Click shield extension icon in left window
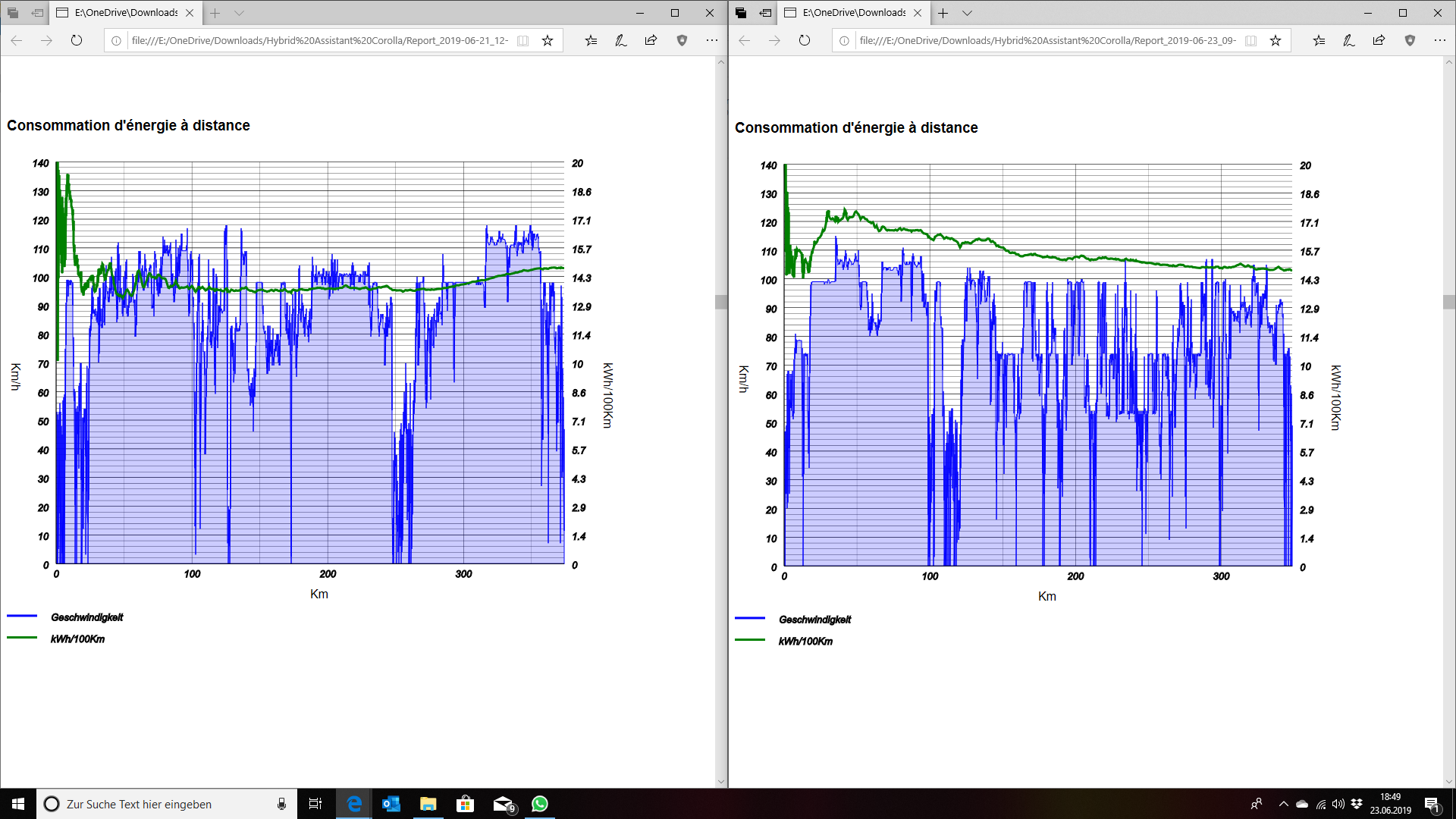Image resolution: width=1456 pixels, height=819 pixels. click(x=682, y=41)
